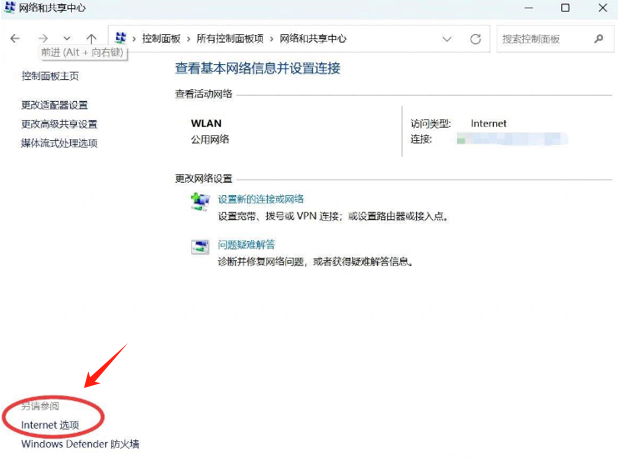
Task: Open 更改高级共享设置 link
Action: coord(59,124)
